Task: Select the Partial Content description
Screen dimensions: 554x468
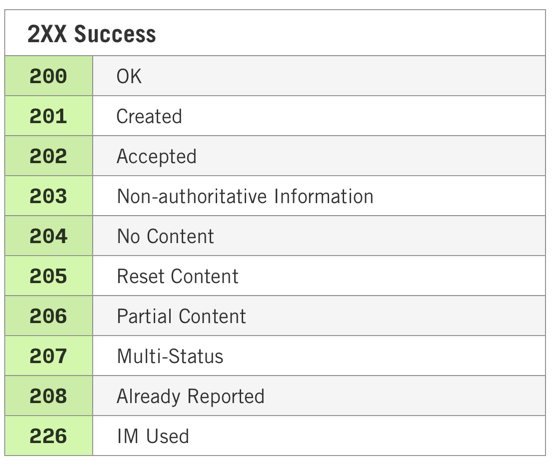Action: click(x=181, y=316)
